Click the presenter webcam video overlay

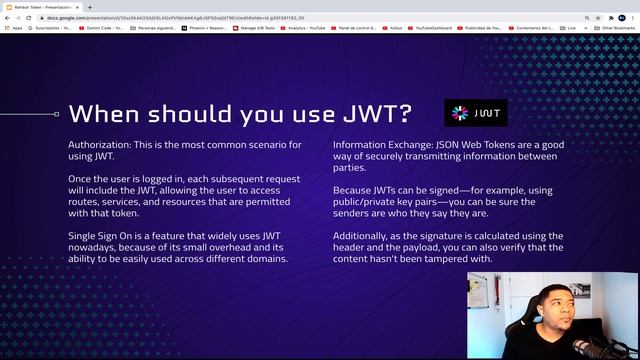(x=552, y=316)
